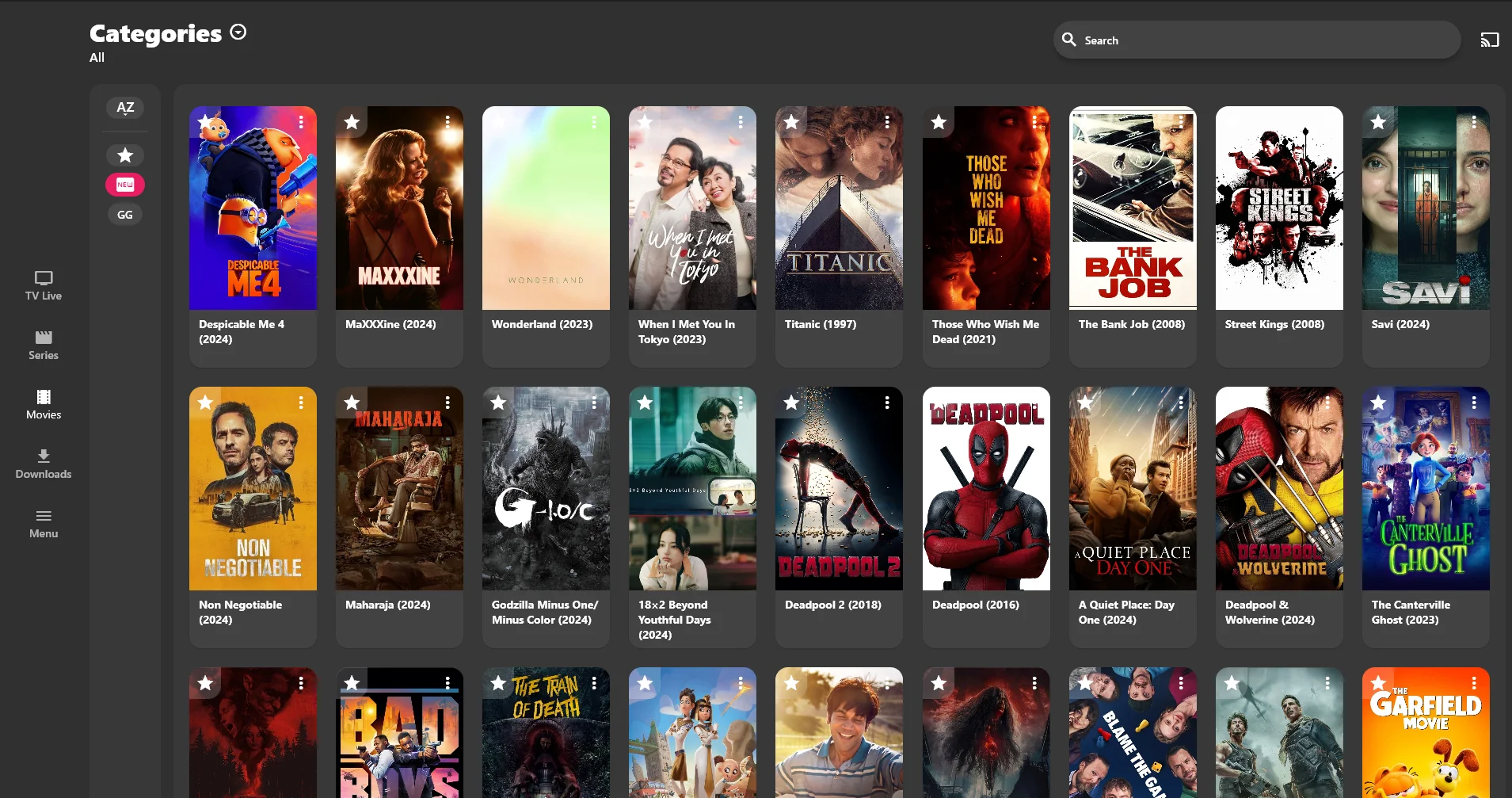Image resolution: width=1512 pixels, height=798 pixels.
Task: Toggle favorite star on Deadpool 2
Action: click(x=791, y=403)
